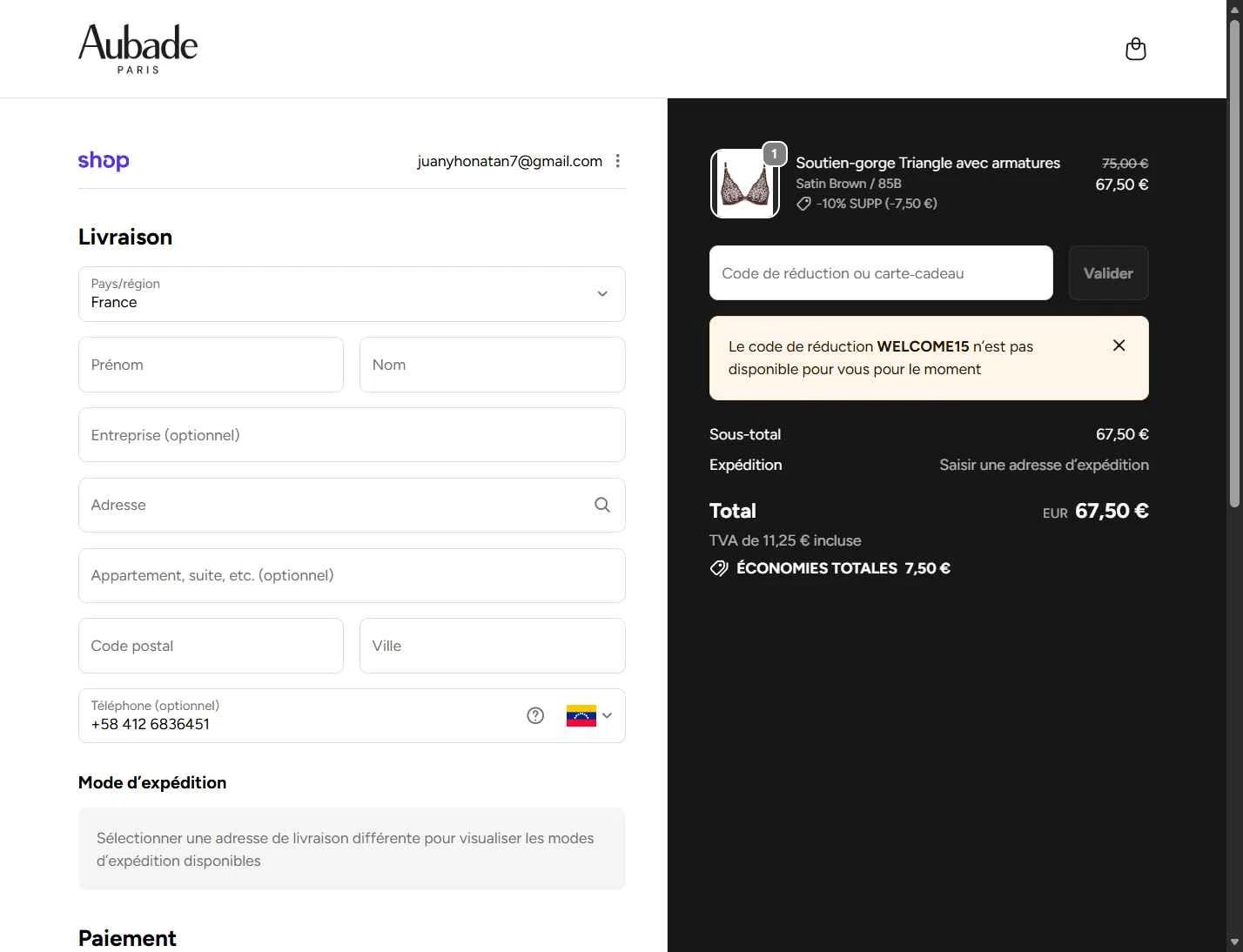The height and width of the screenshot is (952, 1243).
Task: Click the email juanyhonatan7@gmail.com
Action: (x=510, y=161)
